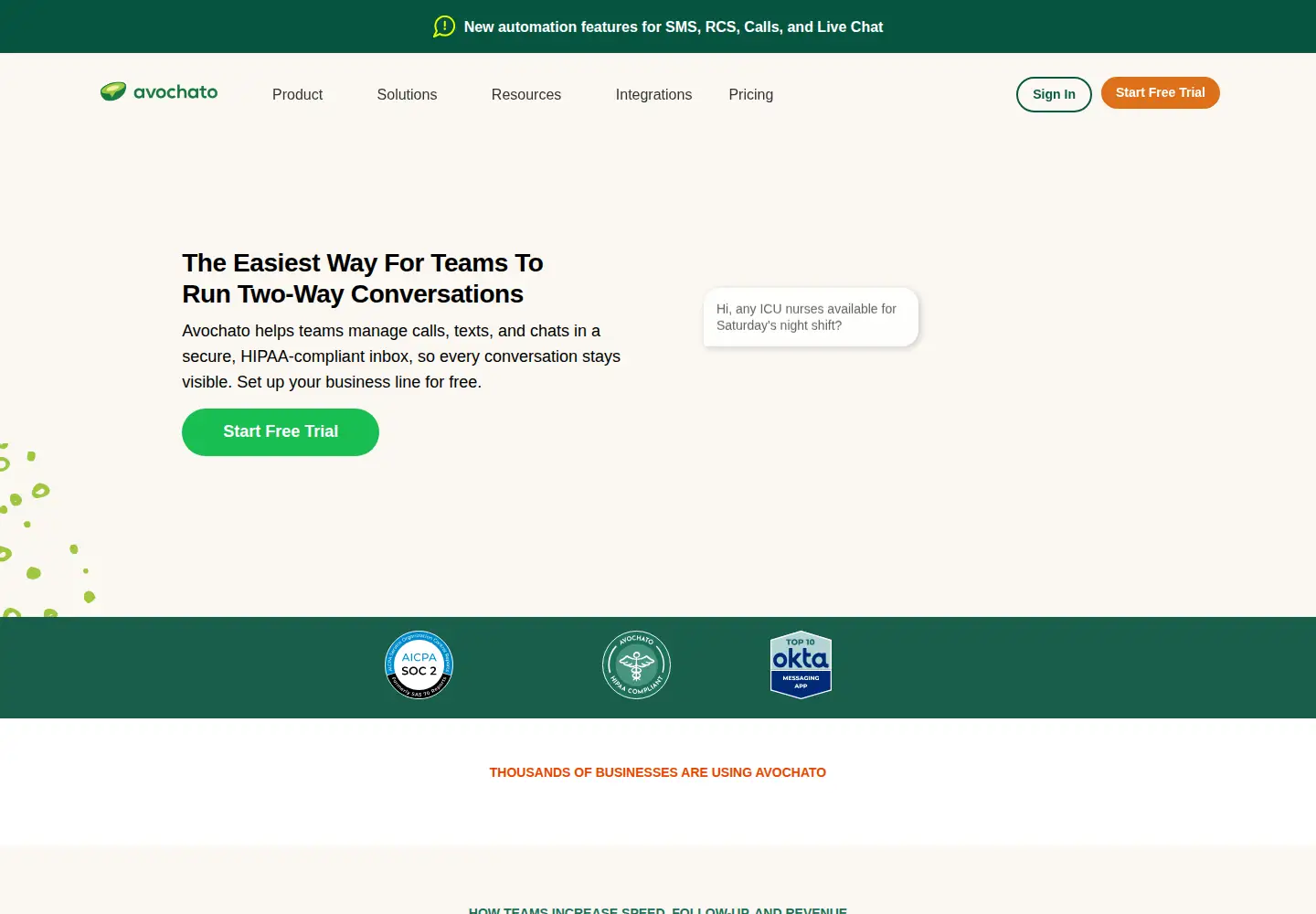Click the orange Start Free Trial button
Screen dimensions: 1316x914
click(1161, 92)
